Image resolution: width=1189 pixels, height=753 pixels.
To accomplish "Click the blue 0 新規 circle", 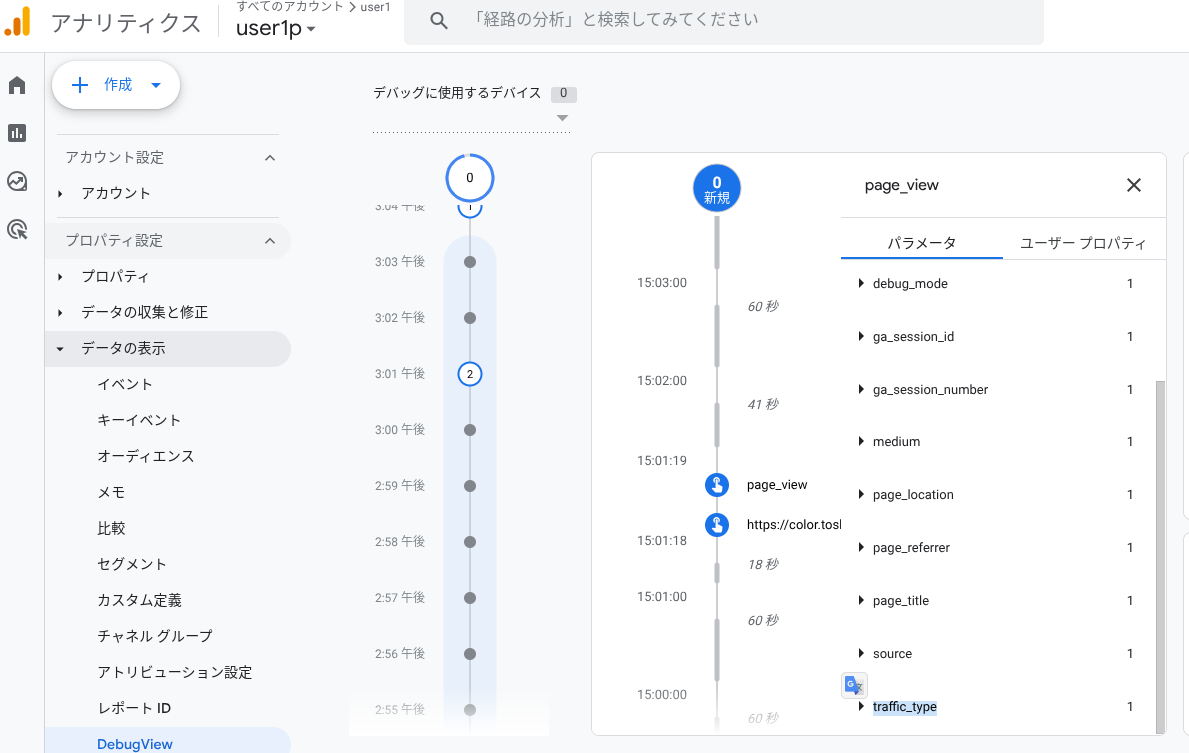I will (717, 188).
